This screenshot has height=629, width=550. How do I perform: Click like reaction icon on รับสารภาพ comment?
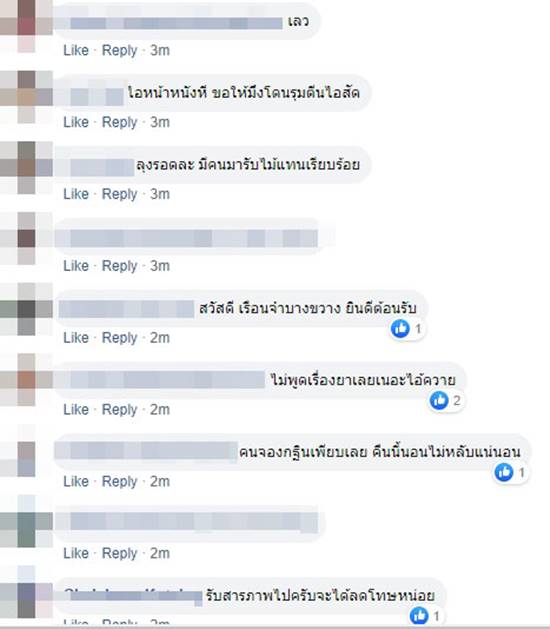420,615
